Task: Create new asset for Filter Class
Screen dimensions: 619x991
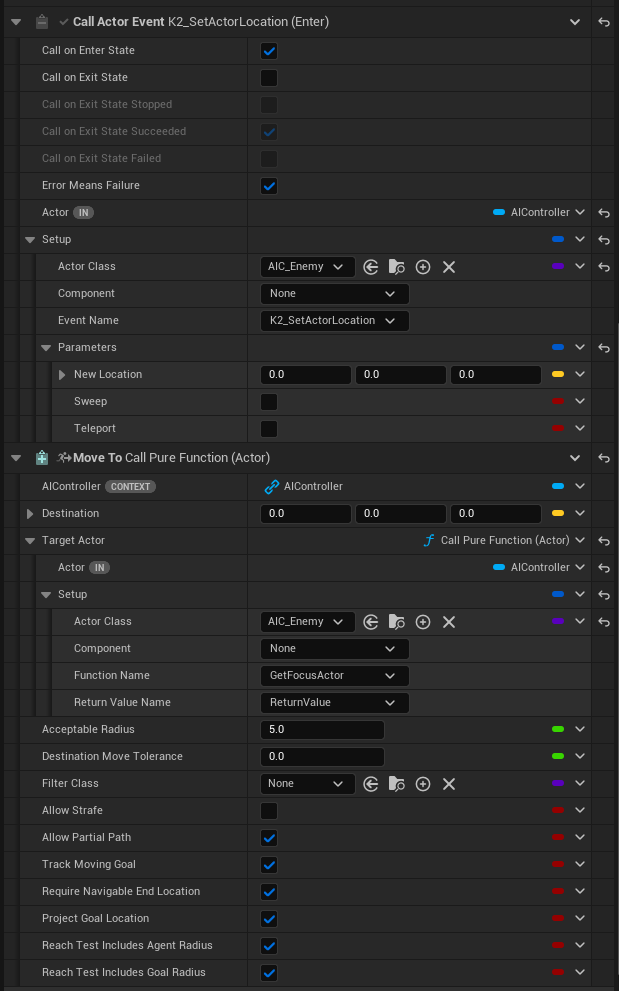Action: [x=423, y=784]
